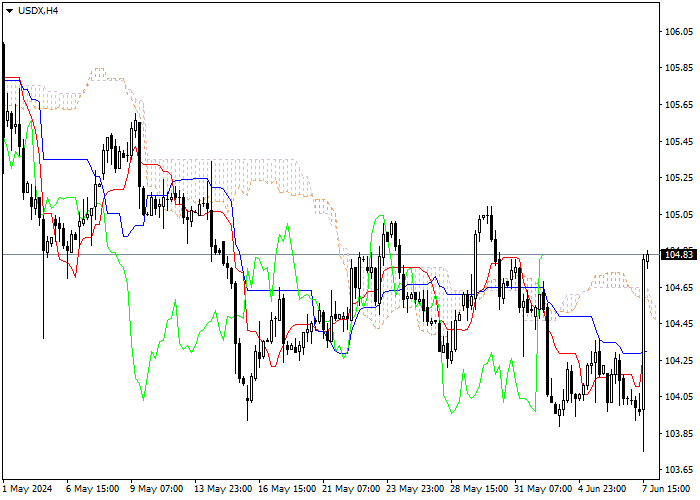Click the 105.85 price scale value
Screen dimensions: 700x500
point(679,68)
